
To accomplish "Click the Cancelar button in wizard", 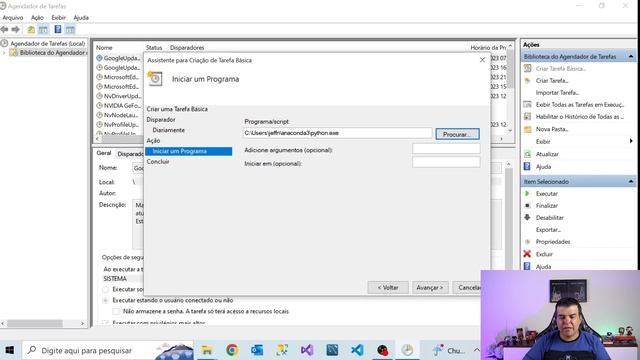I will pyautogui.click(x=467, y=287).
